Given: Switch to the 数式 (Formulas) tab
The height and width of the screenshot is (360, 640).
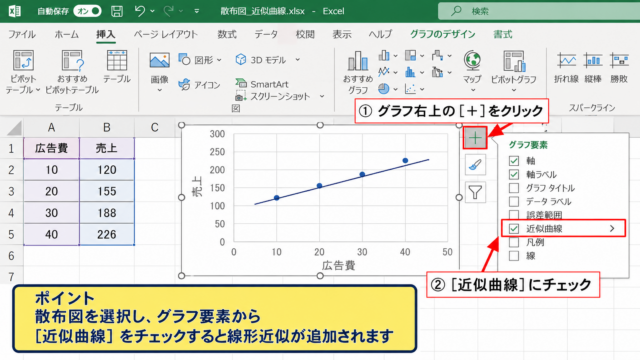Looking at the screenshot, I should (227, 34).
